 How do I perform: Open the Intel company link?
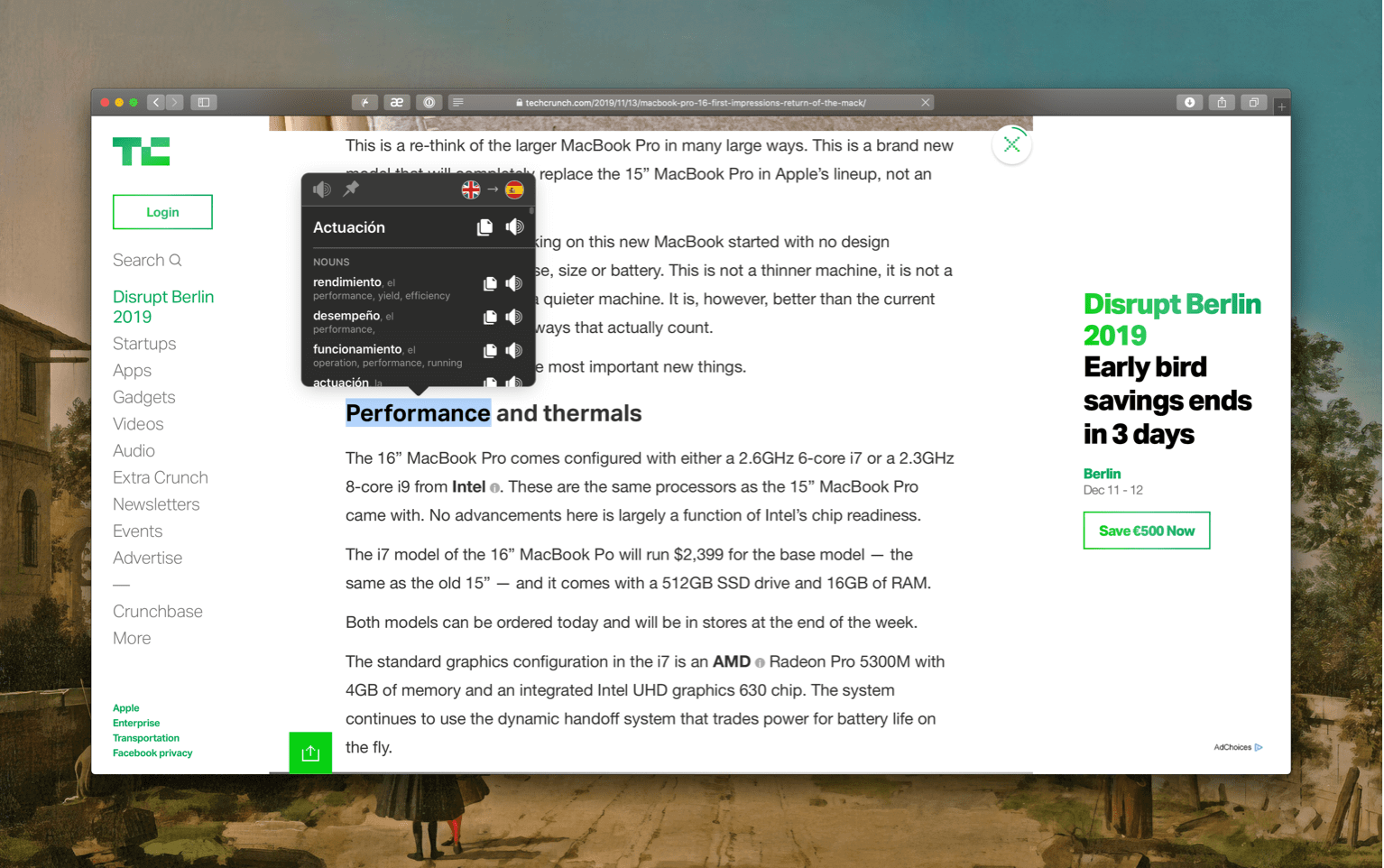pyautogui.click(x=468, y=487)
